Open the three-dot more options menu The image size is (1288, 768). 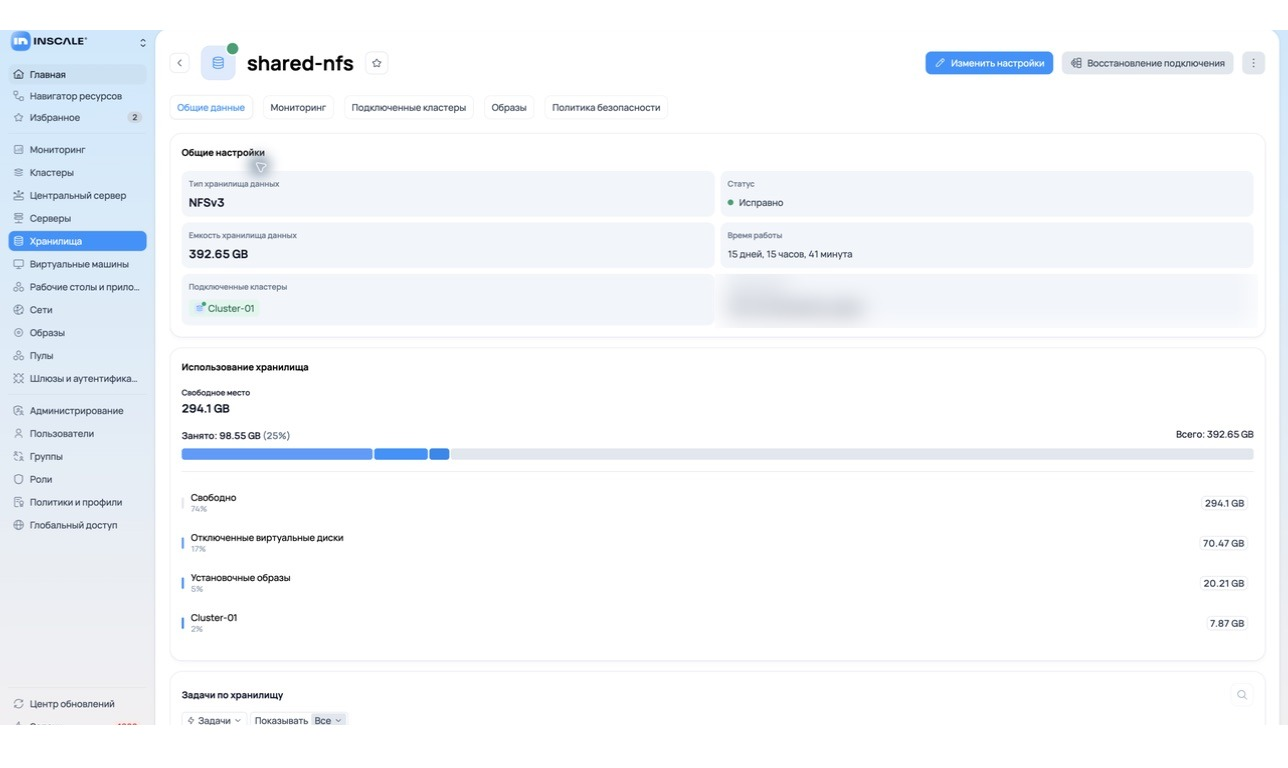click(x=1253, y=63)
